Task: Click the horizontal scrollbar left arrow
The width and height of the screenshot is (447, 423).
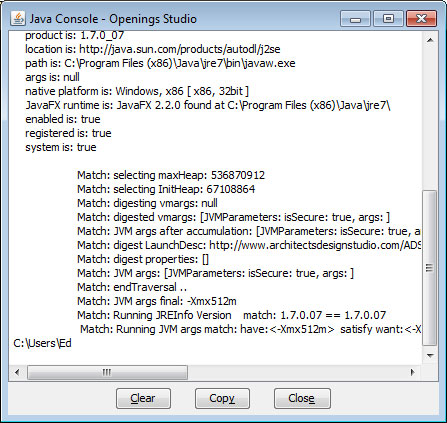Action: (x=17, y=372)
